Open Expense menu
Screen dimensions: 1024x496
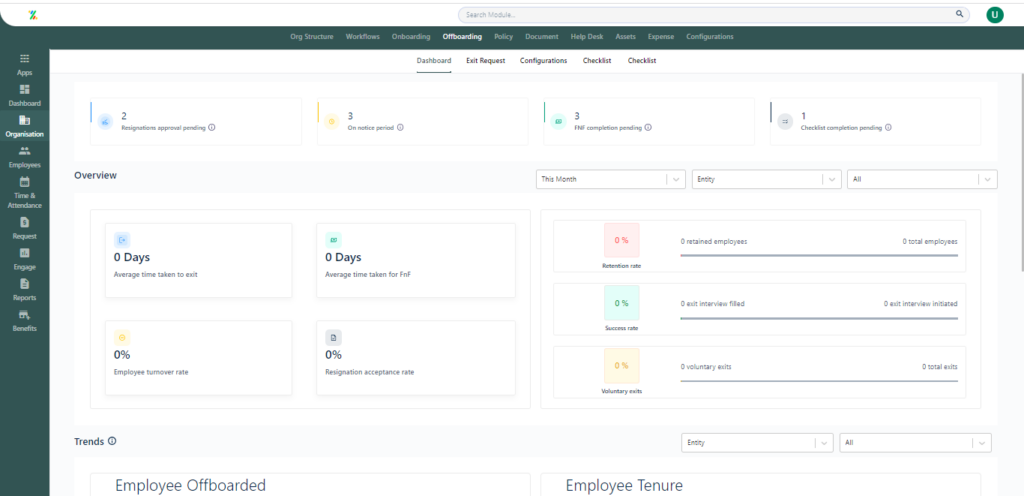pyautogui.click(x=661, y=37)
